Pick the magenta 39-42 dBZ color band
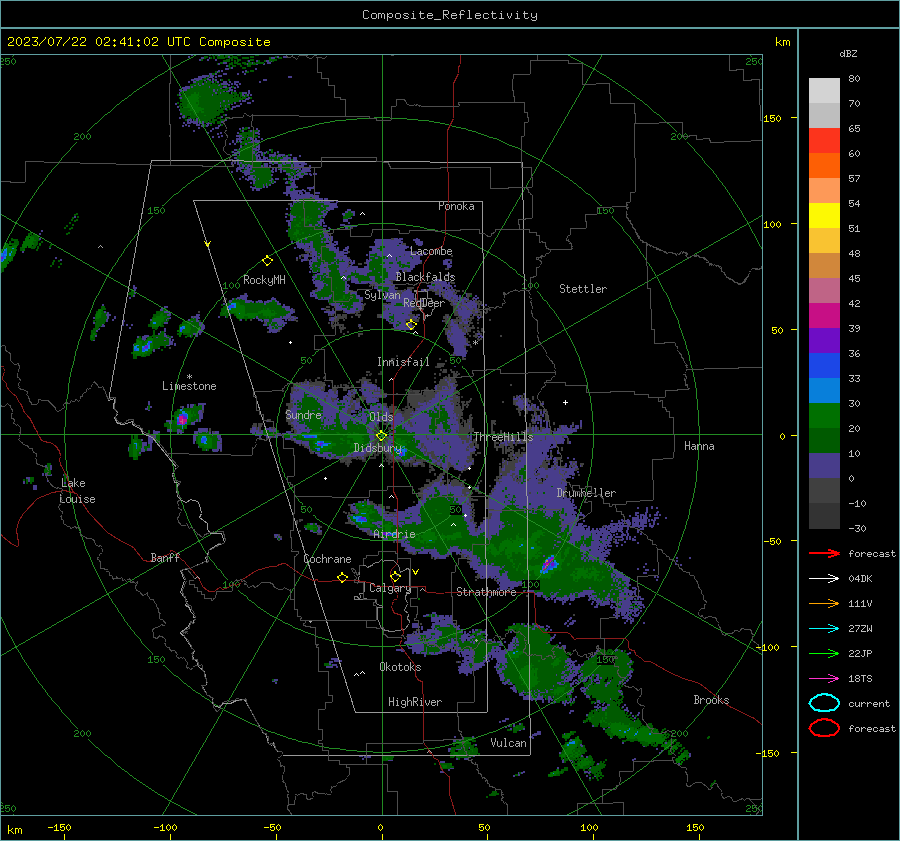Image resolution: width=900 pixels, height=841 pixels. [x=824, y=316]
